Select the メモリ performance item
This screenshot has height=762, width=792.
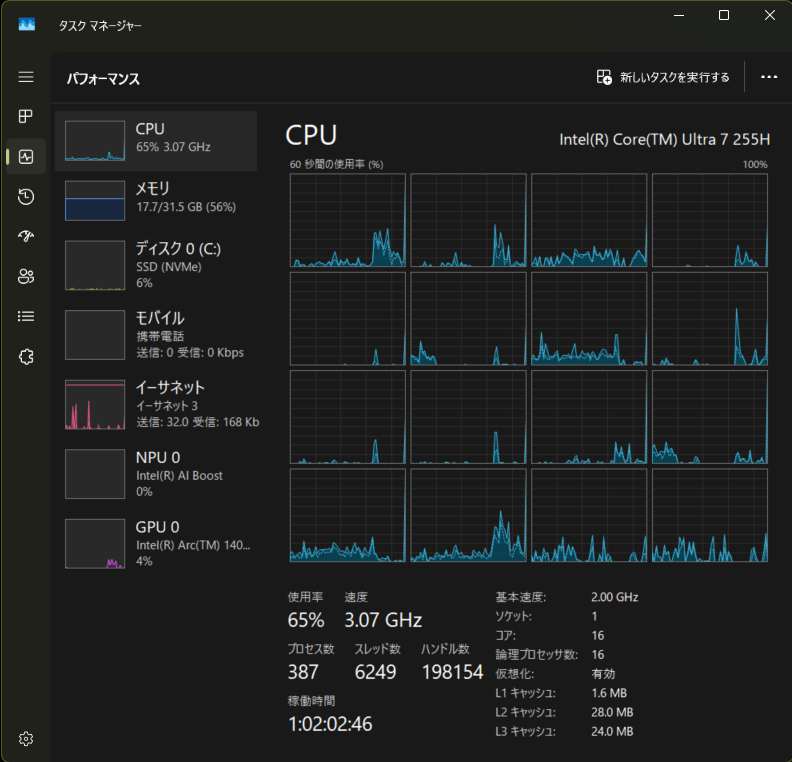156,200
